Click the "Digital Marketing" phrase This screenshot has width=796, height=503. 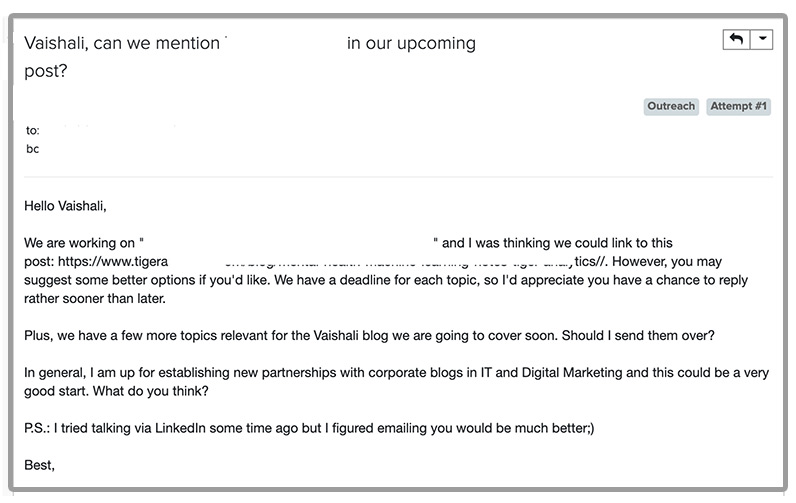(x=579, y=372)
